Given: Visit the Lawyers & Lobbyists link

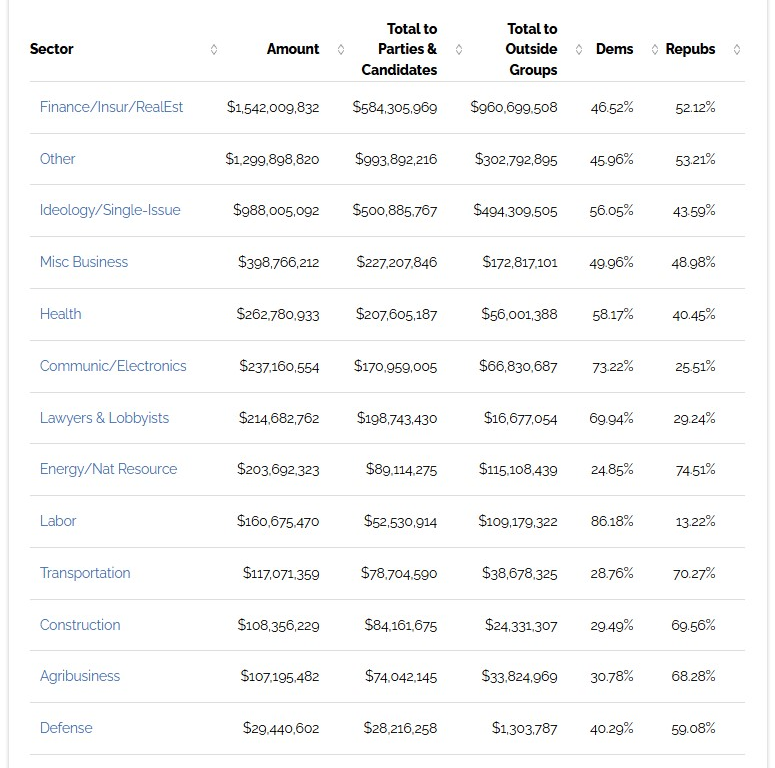Looking at the screenshot, I should pyautogui.click(x=104, y=418).
